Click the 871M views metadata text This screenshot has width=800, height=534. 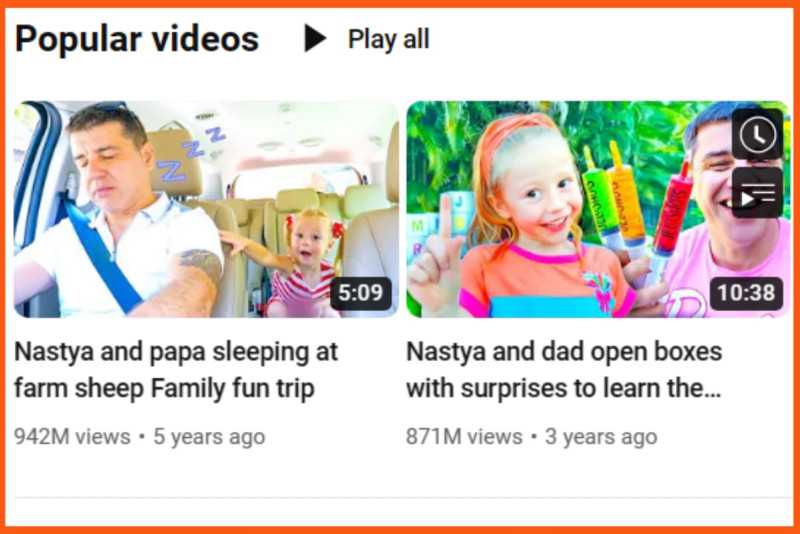pos(464,437)
